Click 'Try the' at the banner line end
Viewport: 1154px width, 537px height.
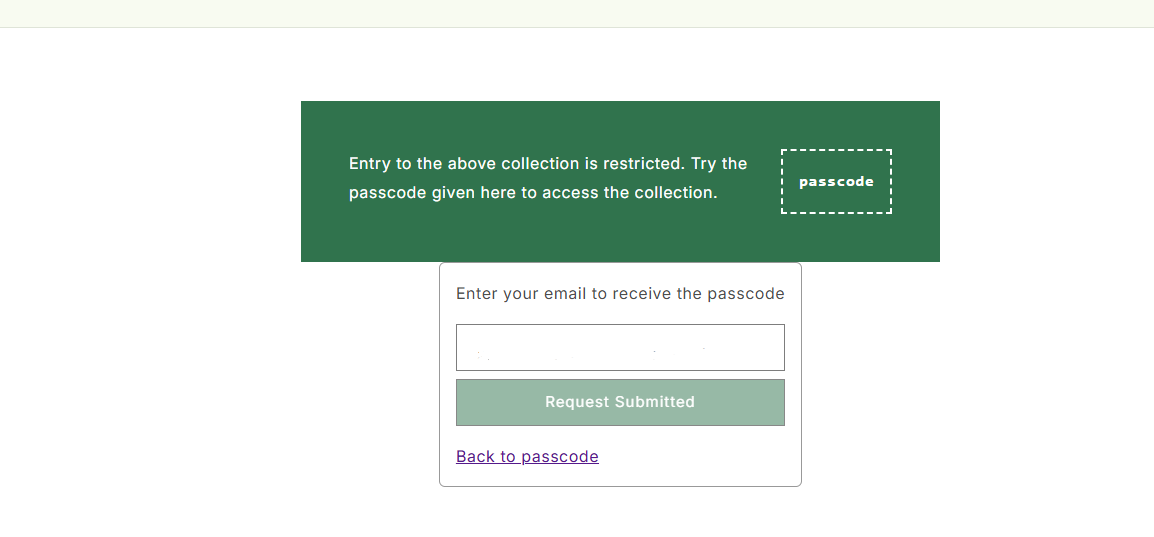tap(719, 163)
